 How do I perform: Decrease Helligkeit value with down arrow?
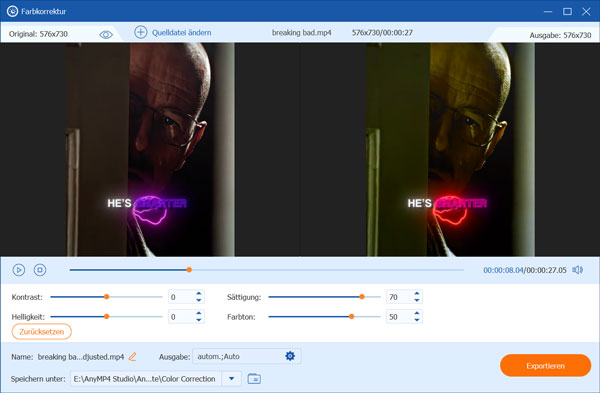tap(199, 320)
